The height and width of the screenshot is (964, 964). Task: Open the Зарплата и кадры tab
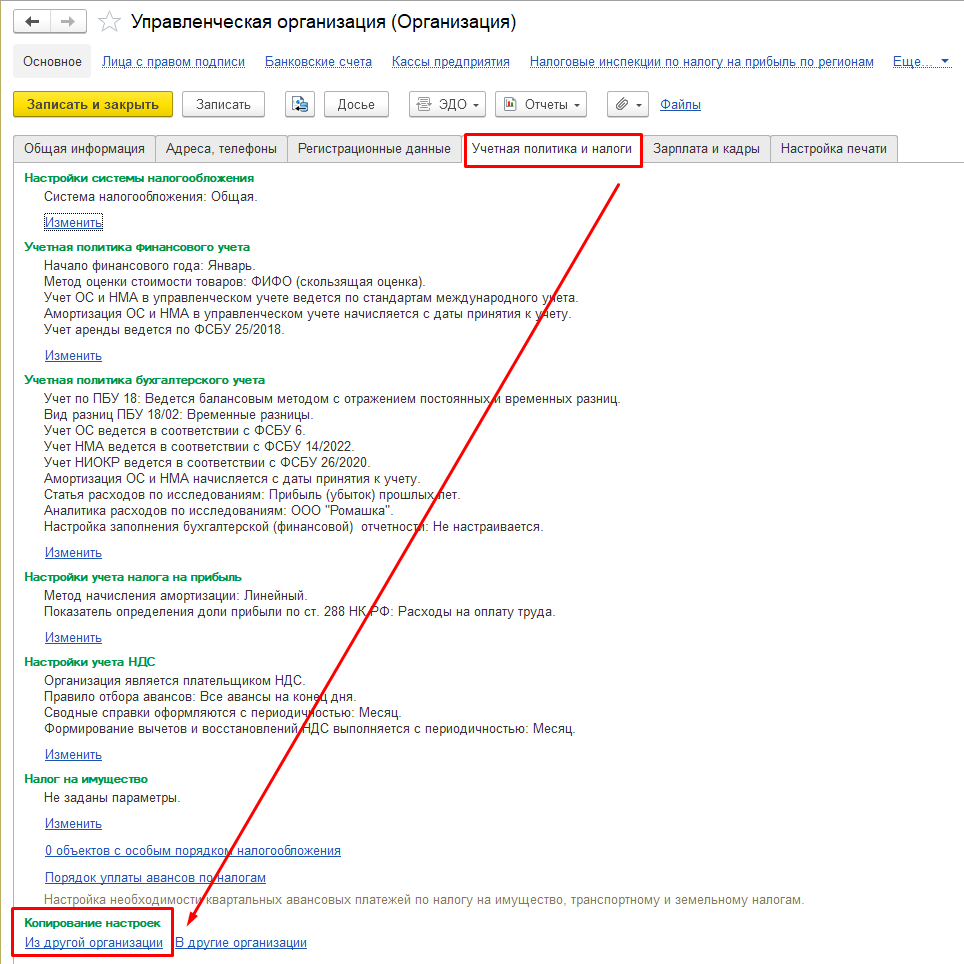tap(706, 149)
